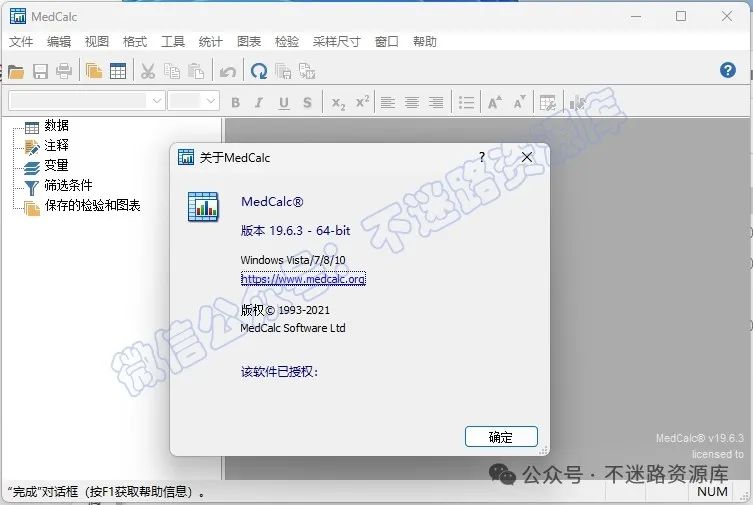
Task: Click the Undo arrow icon
Action: coord(228,72)
